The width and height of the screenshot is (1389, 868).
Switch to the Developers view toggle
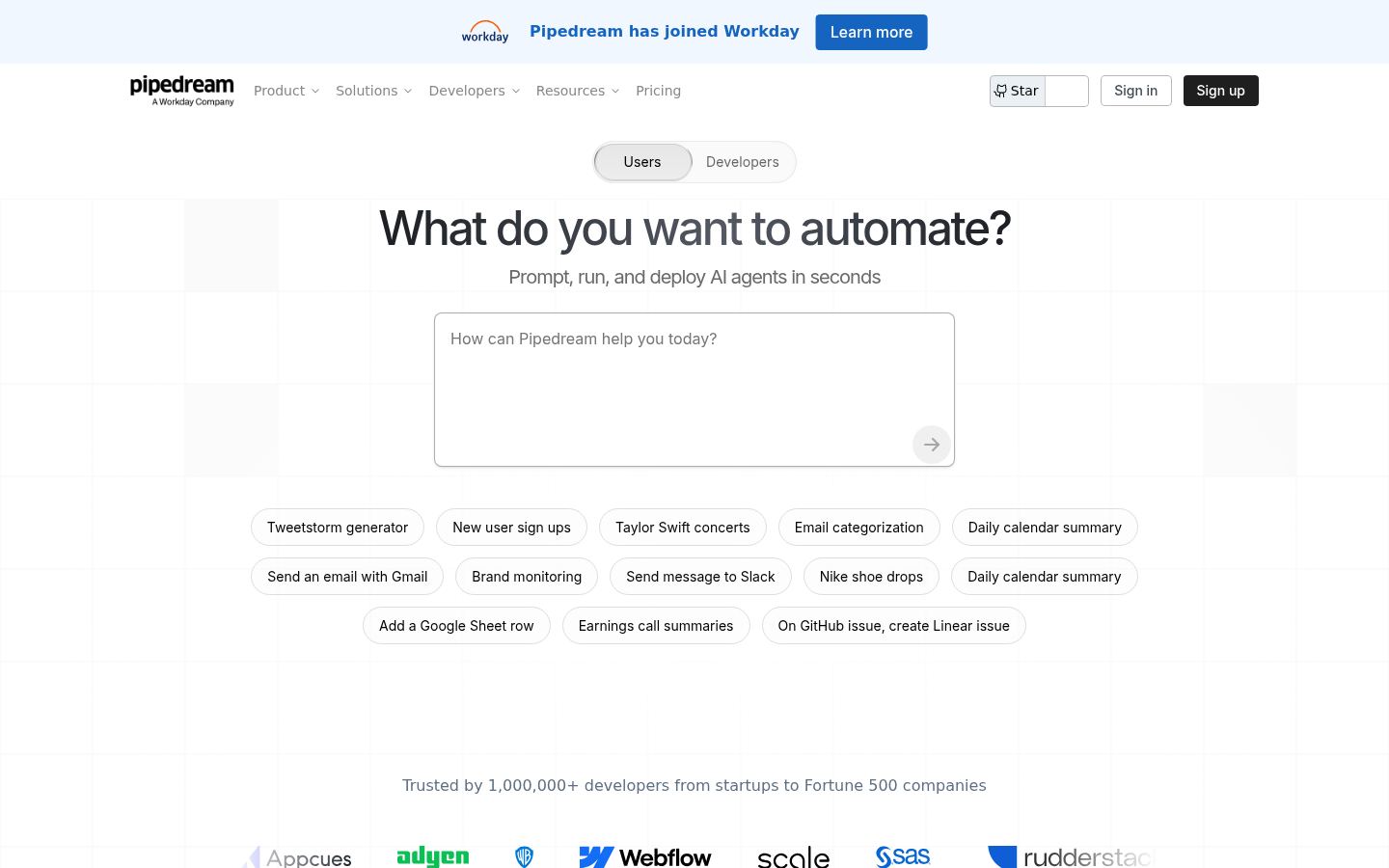pyautogui.click(x=743, y=162)
